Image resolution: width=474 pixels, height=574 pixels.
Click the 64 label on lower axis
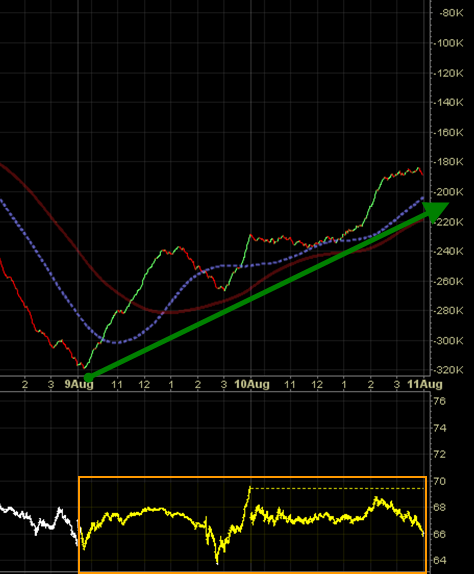(x=440, y=560)
